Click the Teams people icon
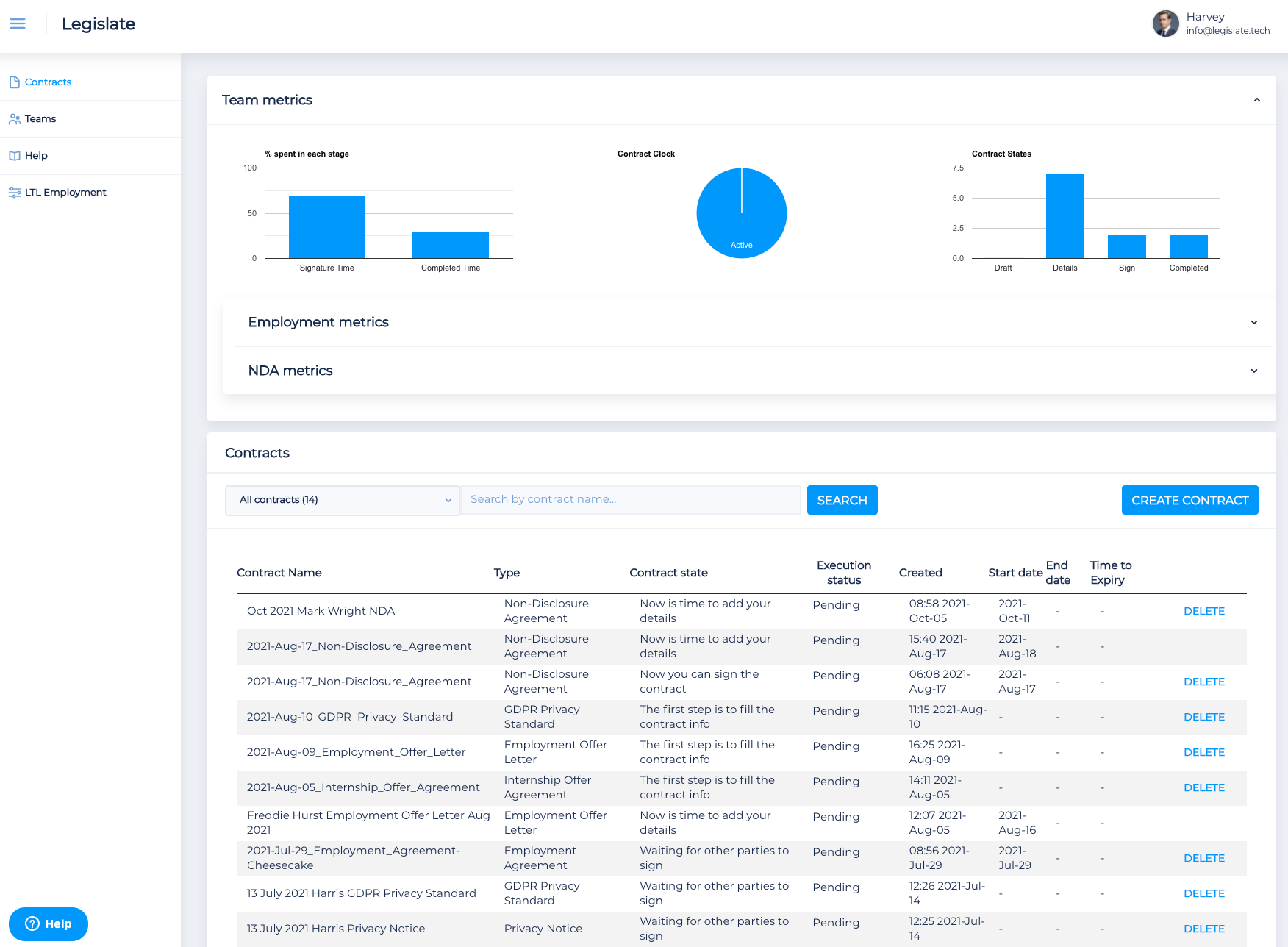The image size is (1288, 947). click(x=14, y=119)
